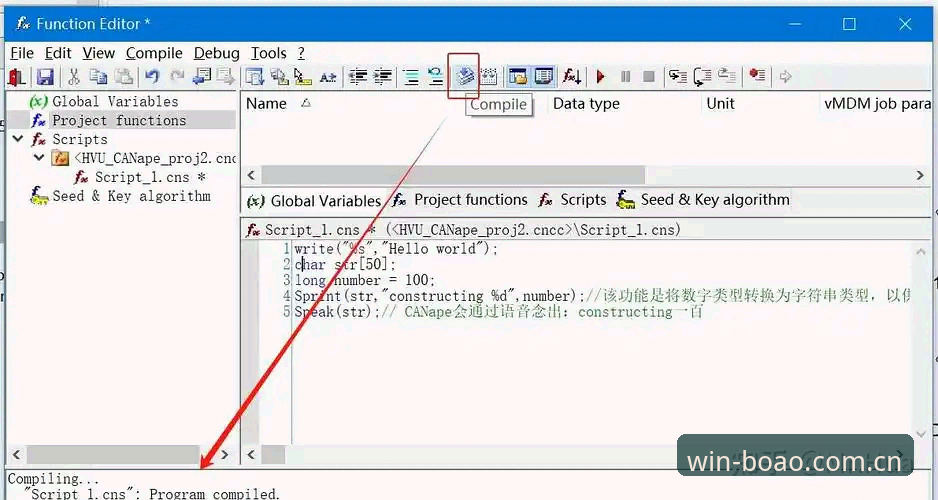Click the Unit column header
The image size is (938, 500).
720,103
